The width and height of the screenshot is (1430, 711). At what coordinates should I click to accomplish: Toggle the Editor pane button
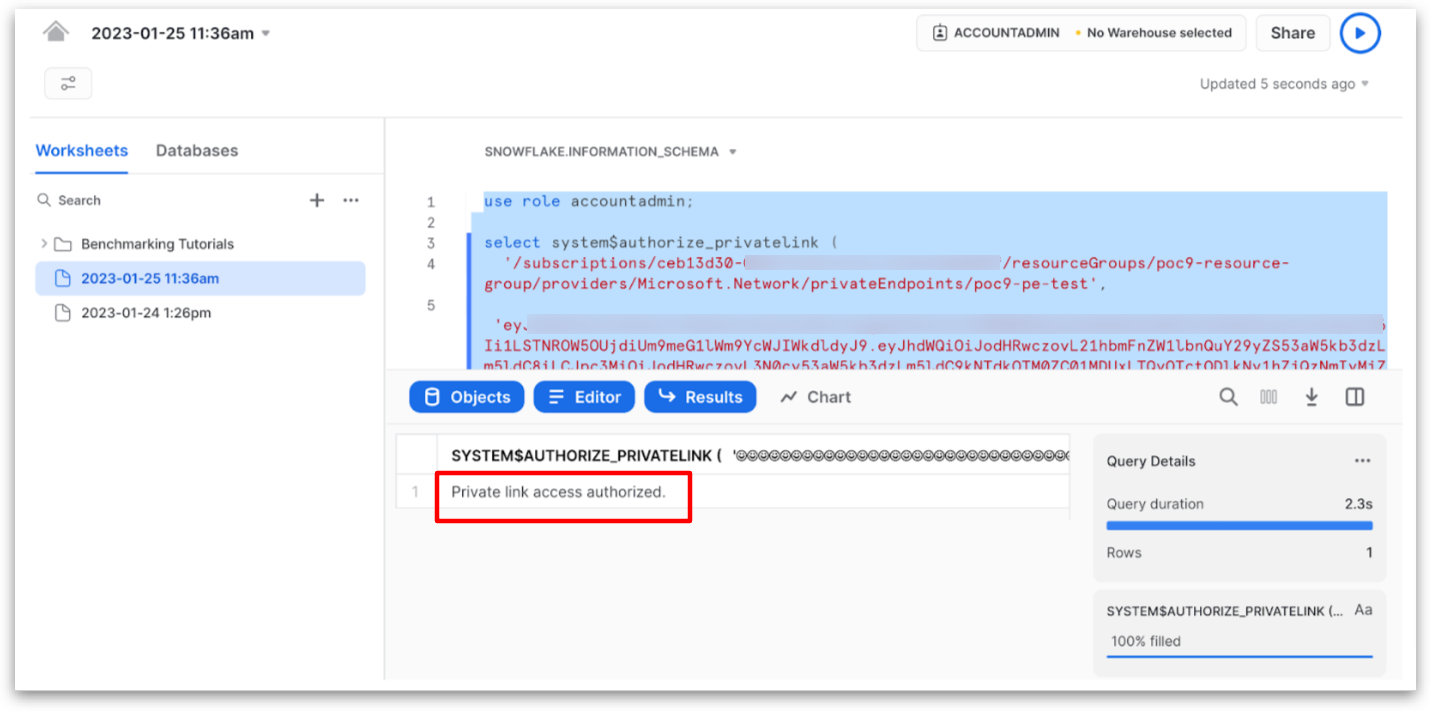[585, 397]
